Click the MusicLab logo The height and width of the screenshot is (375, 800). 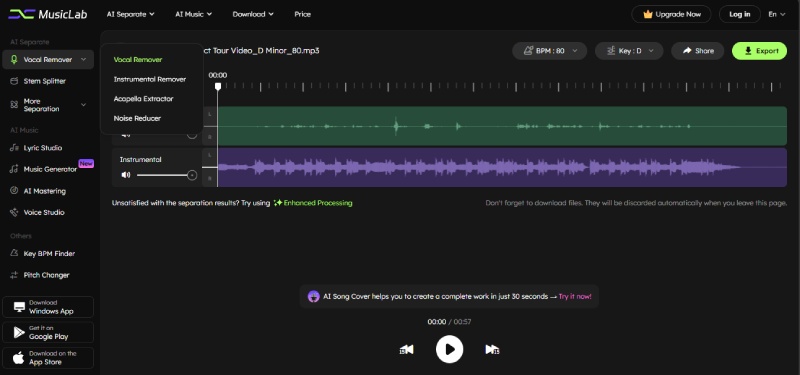(47, 14)
